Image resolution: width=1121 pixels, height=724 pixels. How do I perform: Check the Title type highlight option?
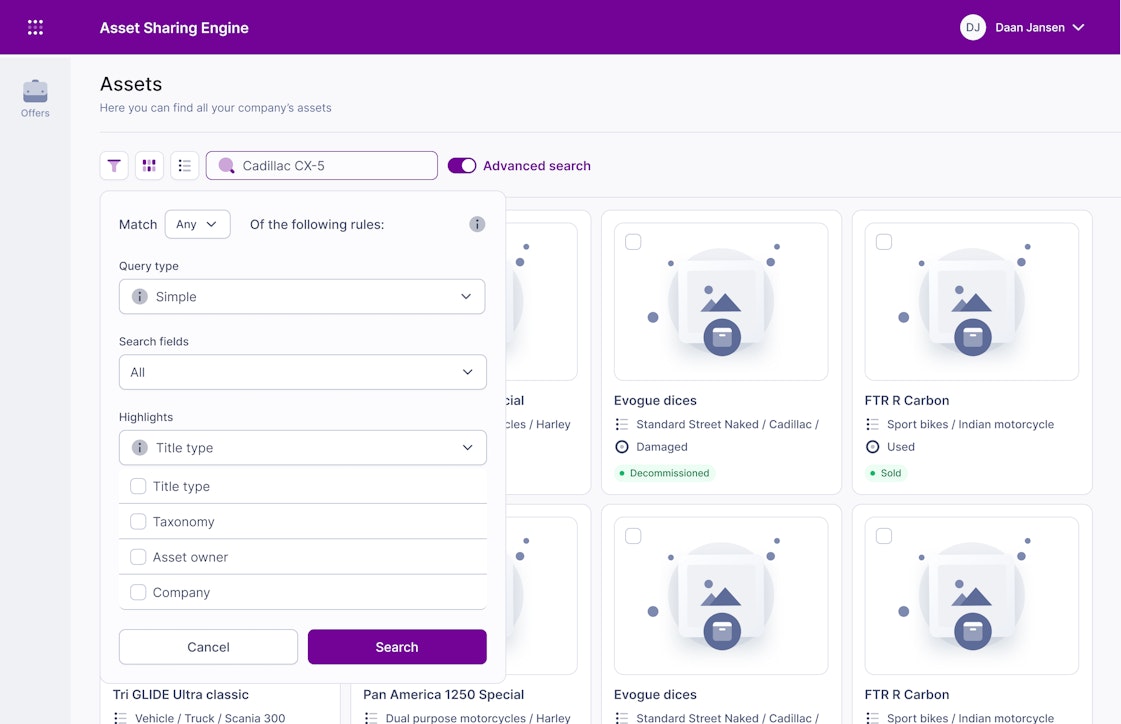click(x=138, y=486)
